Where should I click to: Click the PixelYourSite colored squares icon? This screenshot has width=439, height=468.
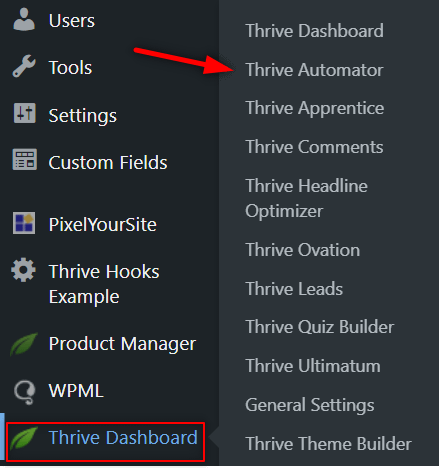pyautogui.click(x=24, y=223)
